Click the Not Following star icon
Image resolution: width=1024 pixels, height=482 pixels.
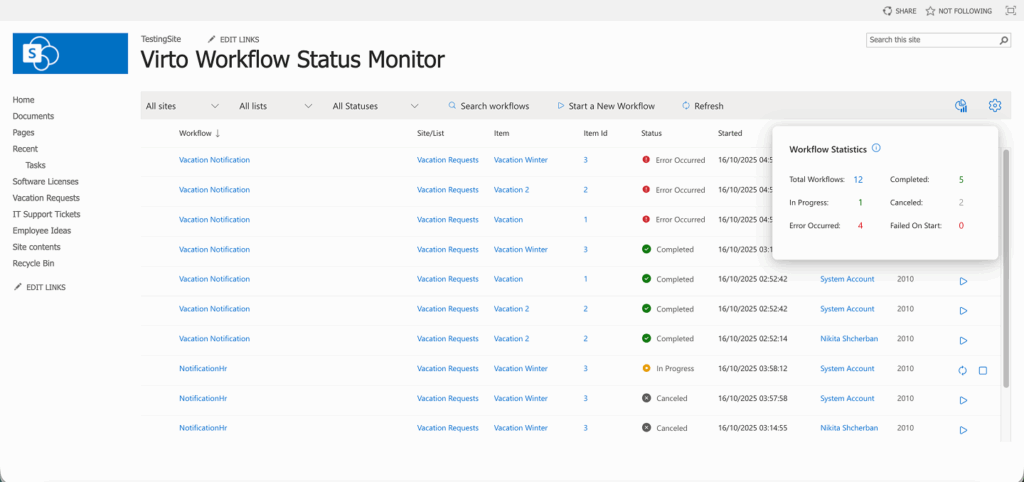tap(931, 11)
